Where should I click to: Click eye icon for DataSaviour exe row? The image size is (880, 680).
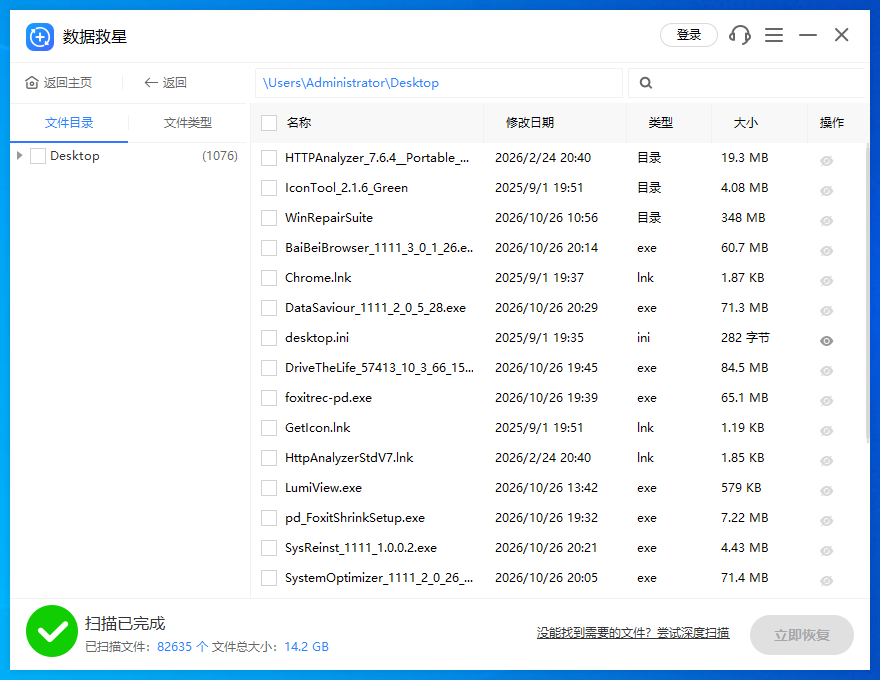click(826, 311)
